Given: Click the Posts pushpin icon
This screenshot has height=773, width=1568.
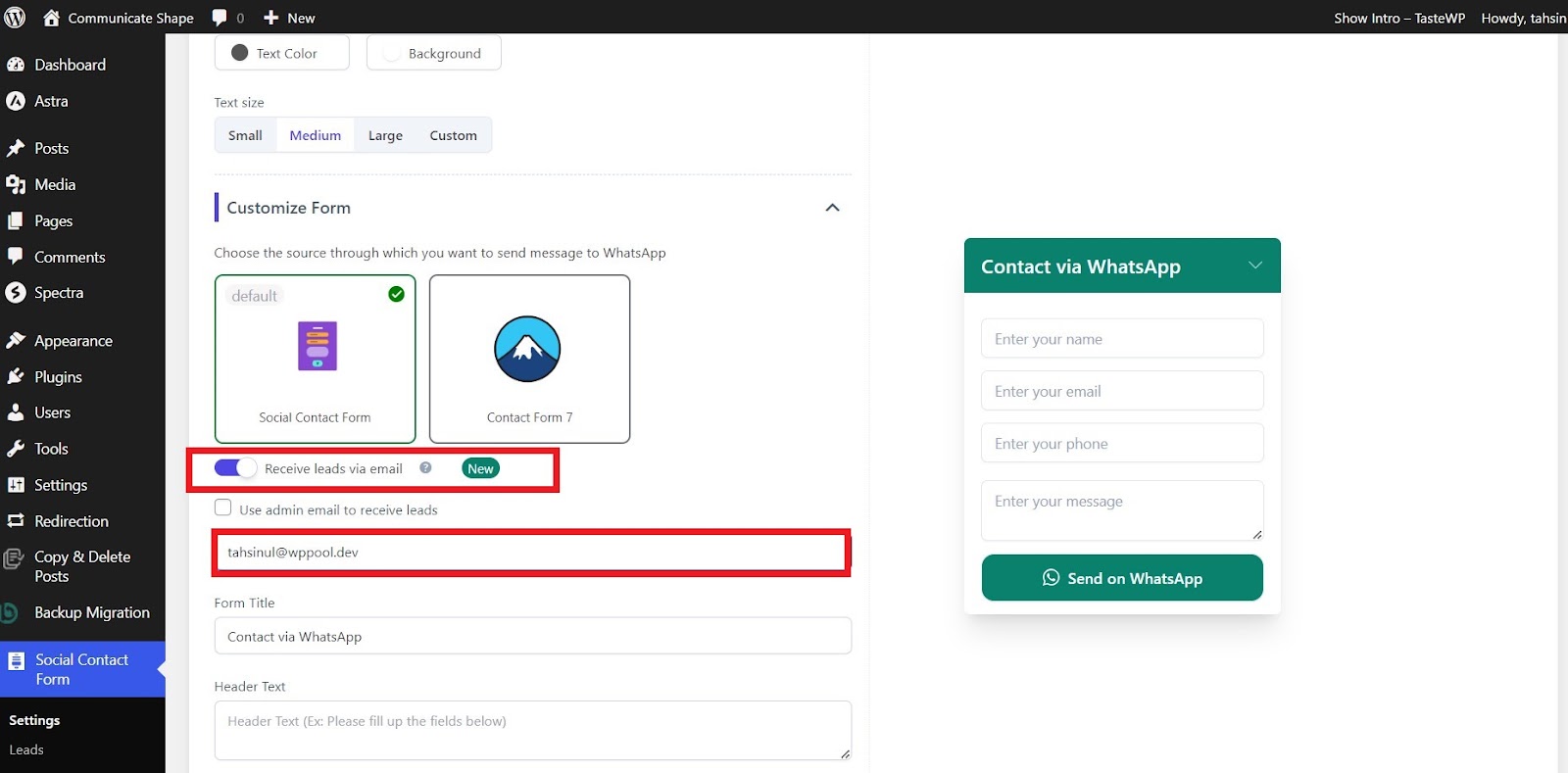Looking at the screenshot, I should (15, 148).
